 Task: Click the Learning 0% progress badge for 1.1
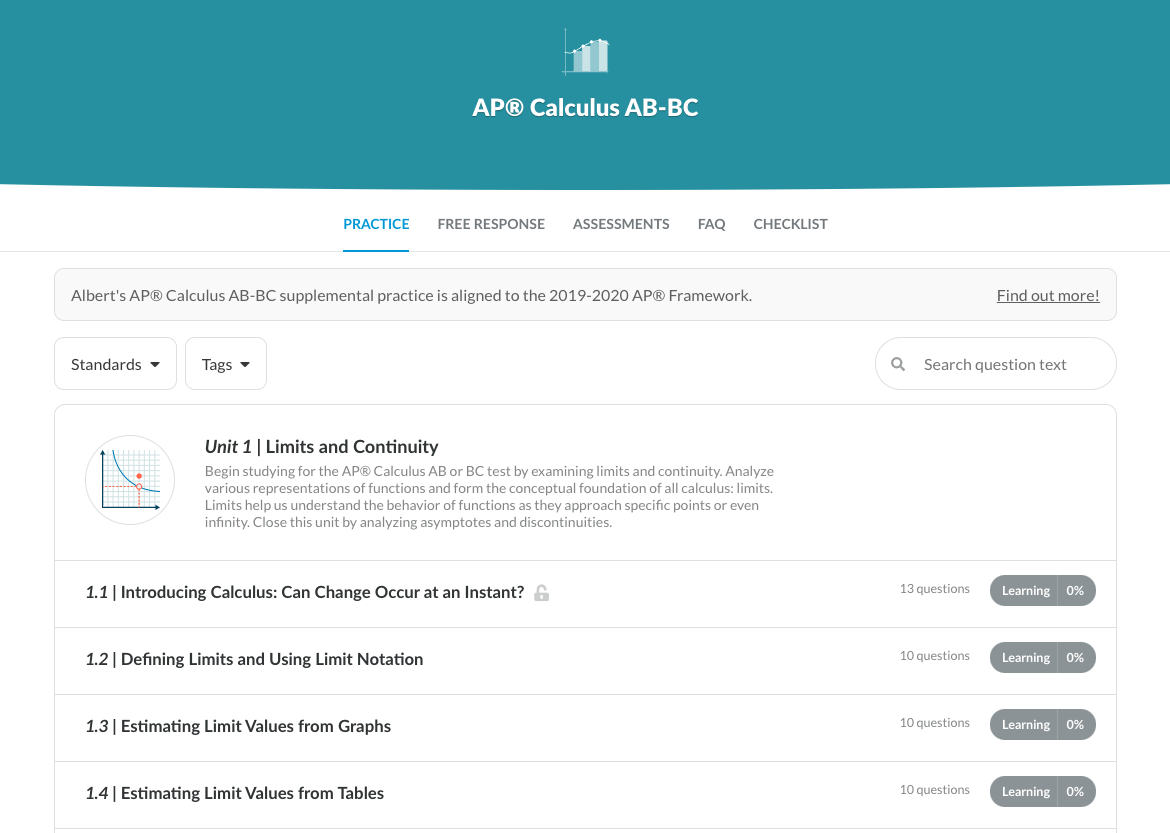pos(1042,591)
